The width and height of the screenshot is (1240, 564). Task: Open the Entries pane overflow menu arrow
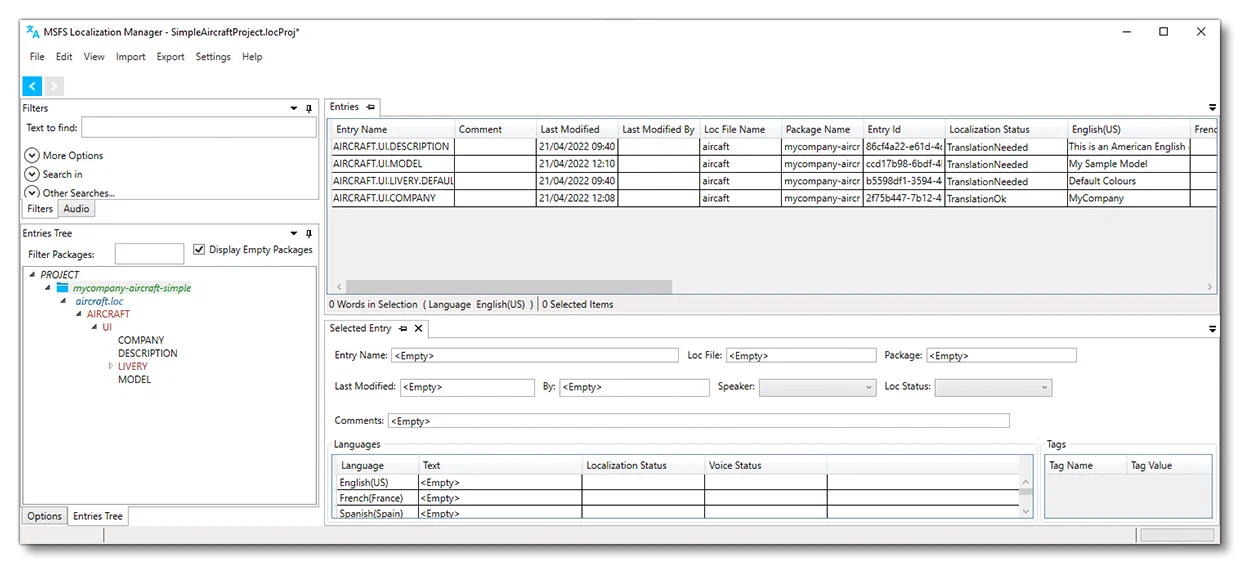(1212, 107)
